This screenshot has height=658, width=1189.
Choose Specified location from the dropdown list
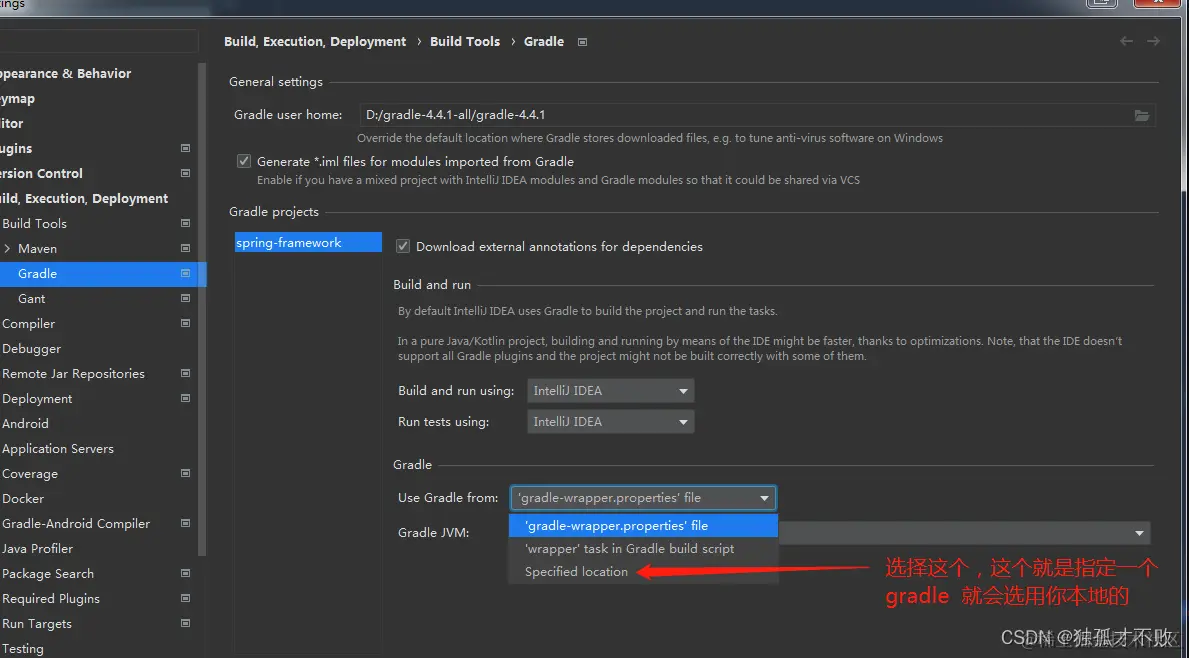click(x=576, y=572)
